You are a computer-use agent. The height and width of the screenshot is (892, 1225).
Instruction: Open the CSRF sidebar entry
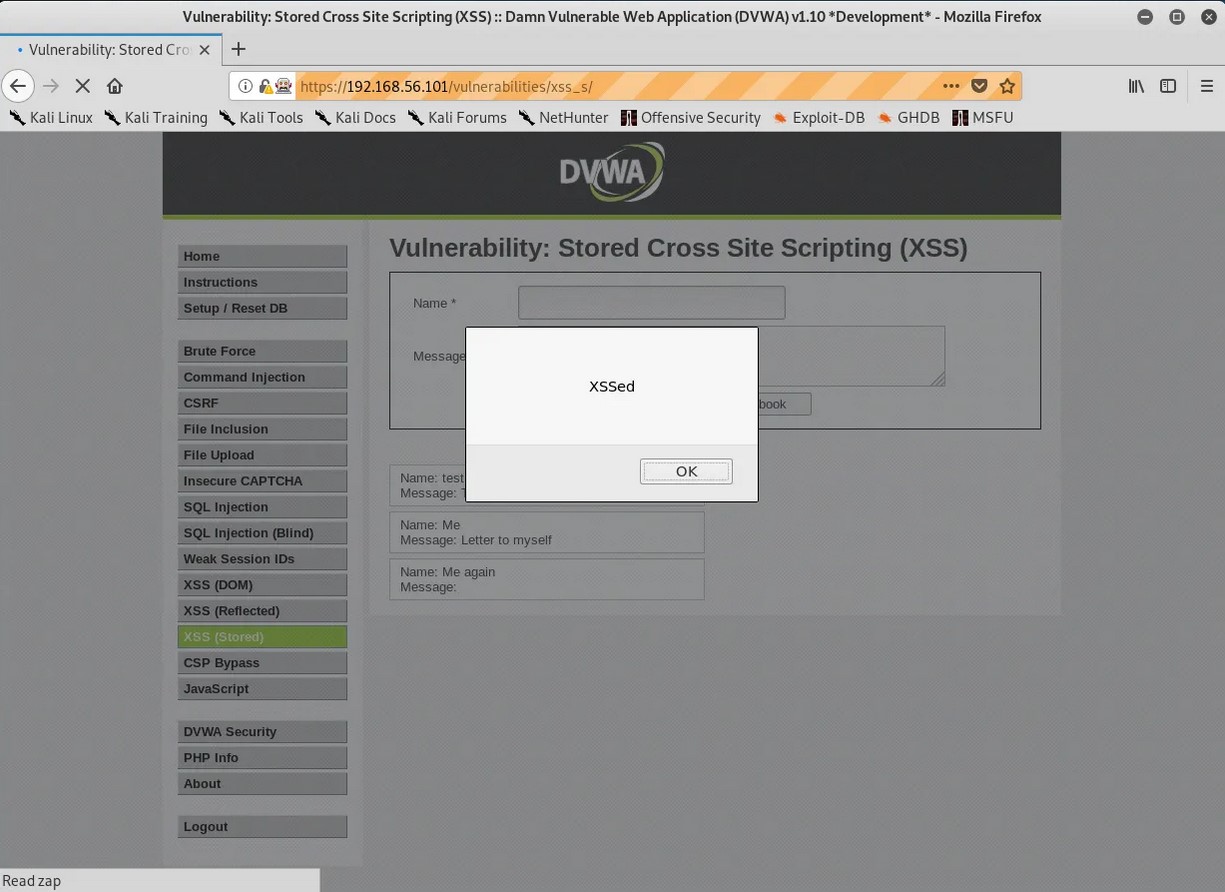(262, 403)
